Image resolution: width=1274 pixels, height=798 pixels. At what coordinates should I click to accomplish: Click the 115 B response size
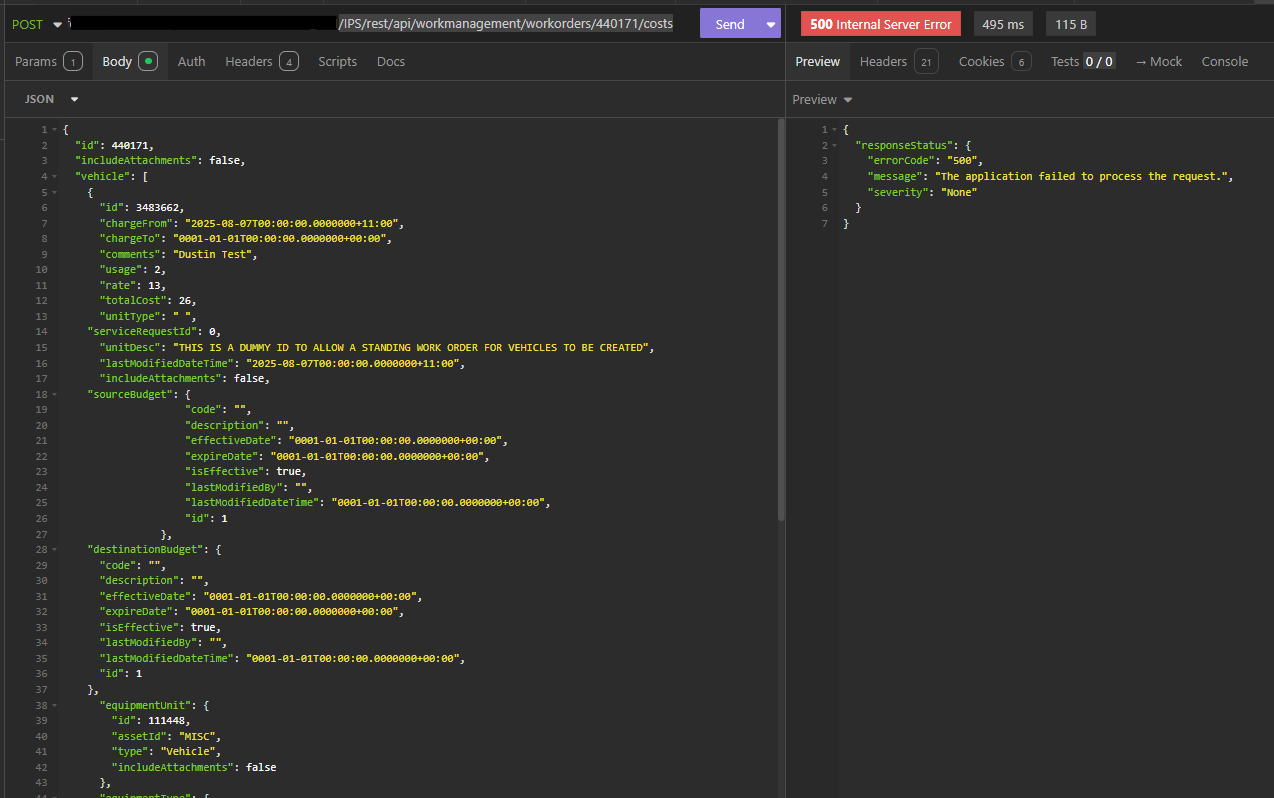1072,24
